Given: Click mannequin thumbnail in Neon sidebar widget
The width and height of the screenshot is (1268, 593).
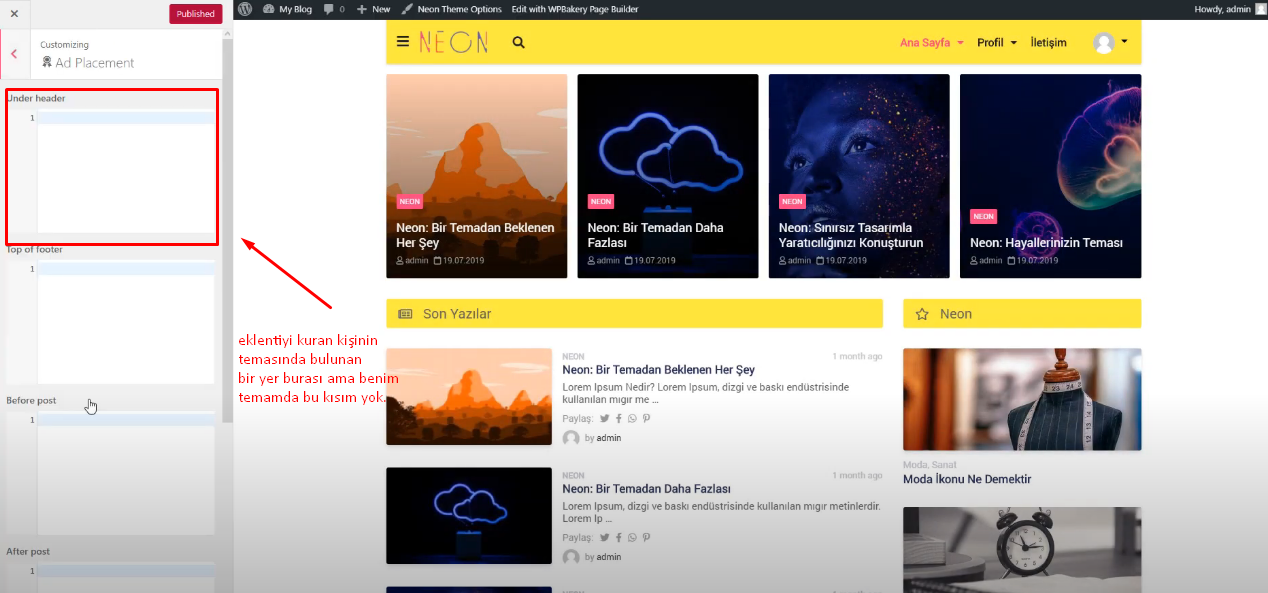Looking at the screenshot, I should tap(1022, 399).
